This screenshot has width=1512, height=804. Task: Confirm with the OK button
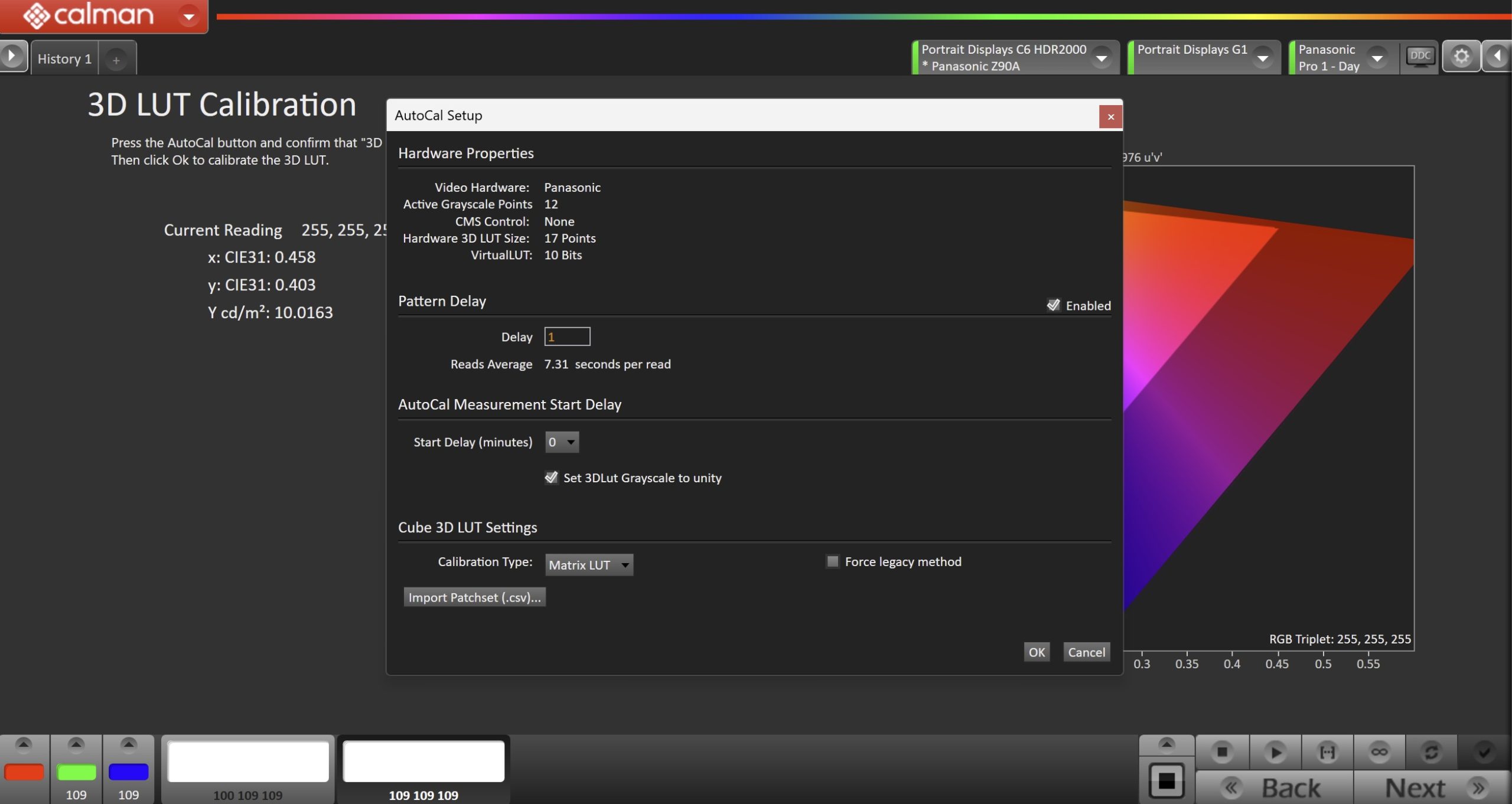click(1037, 652)
